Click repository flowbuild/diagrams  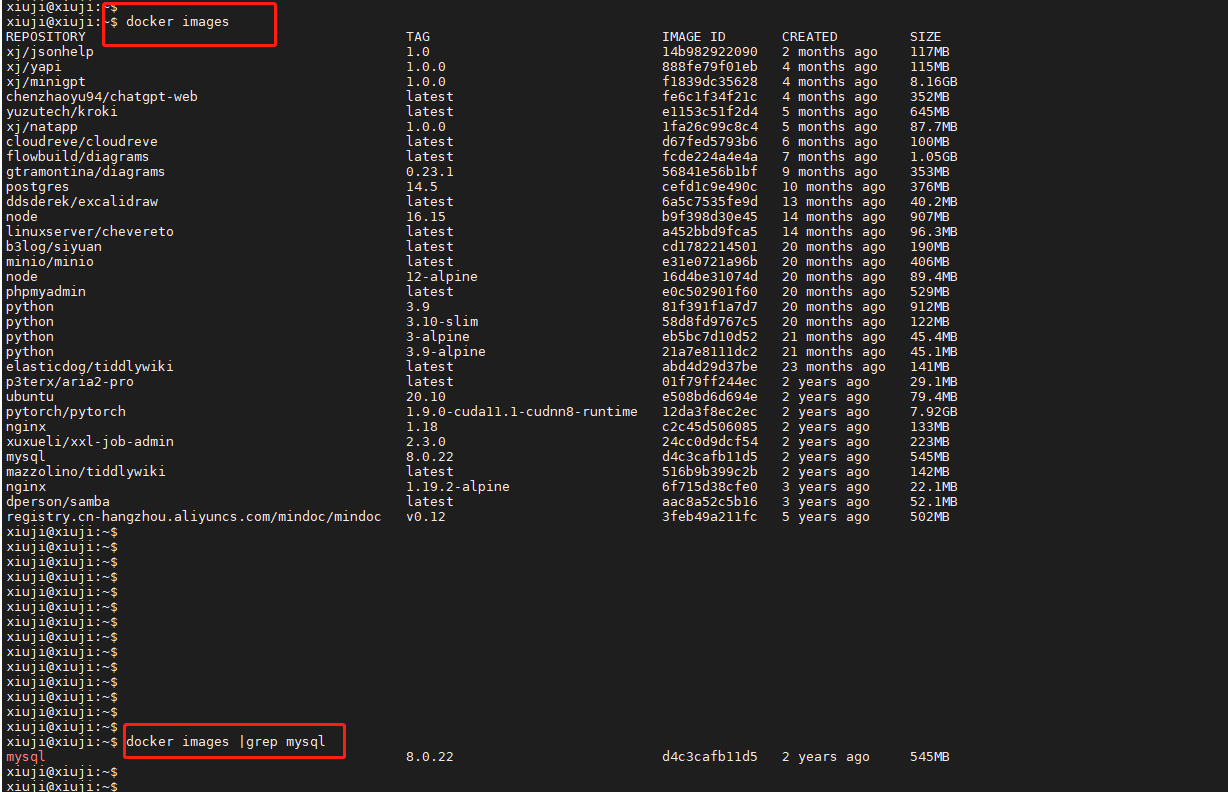(x=78, y=156)
